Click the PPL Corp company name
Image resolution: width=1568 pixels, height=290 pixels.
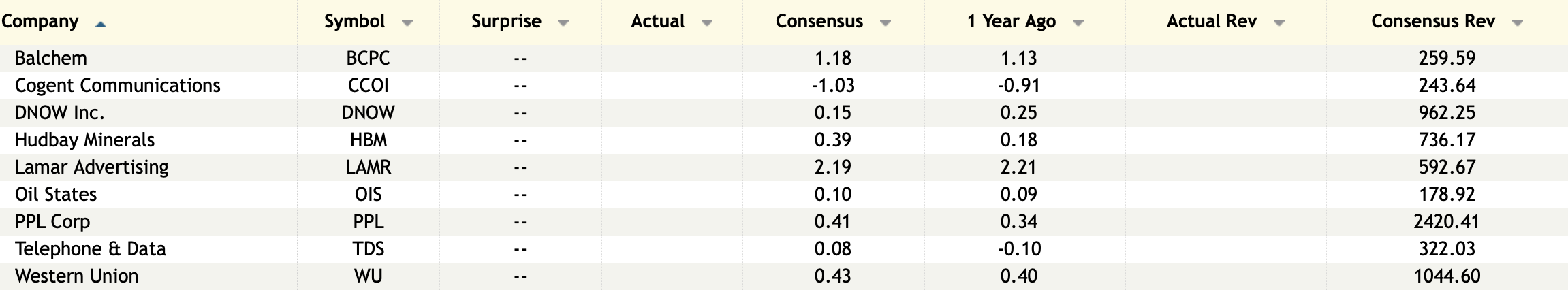[x=52, y=222]
